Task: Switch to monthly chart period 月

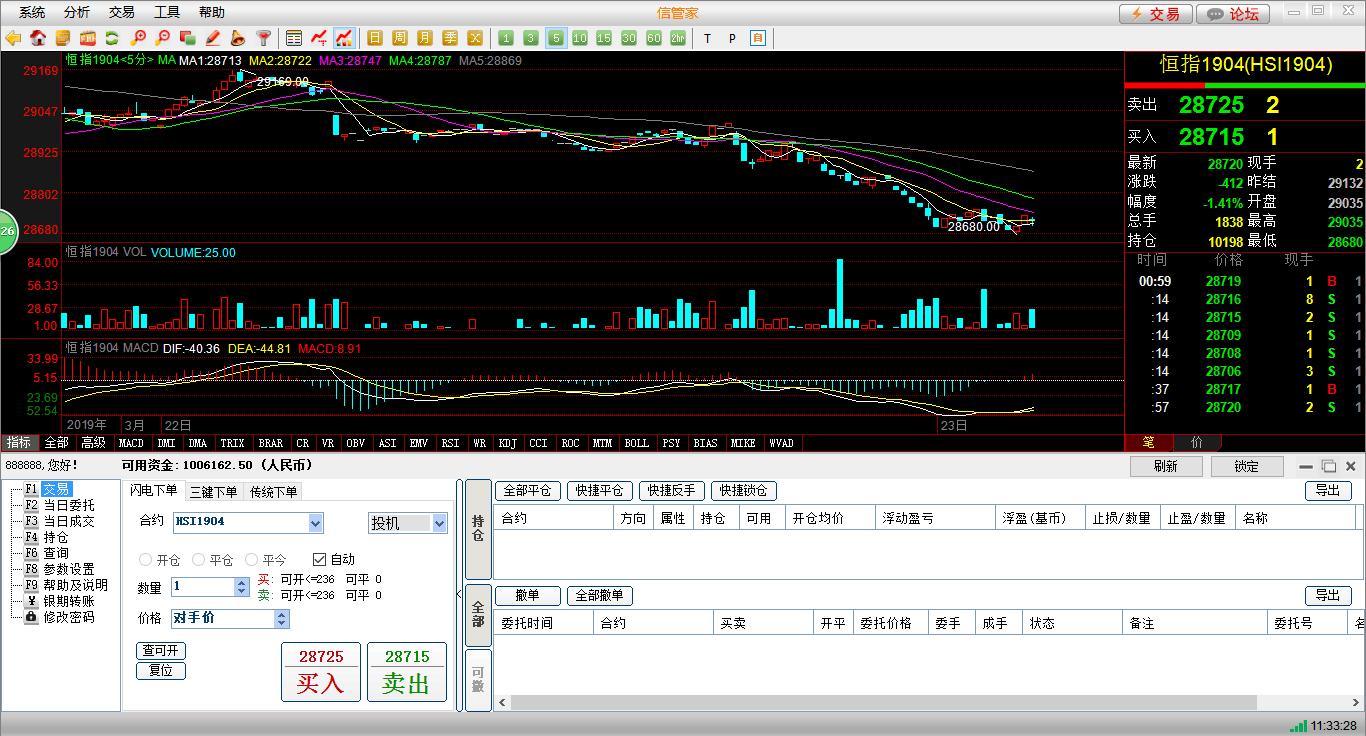Action: click(425, 38)
